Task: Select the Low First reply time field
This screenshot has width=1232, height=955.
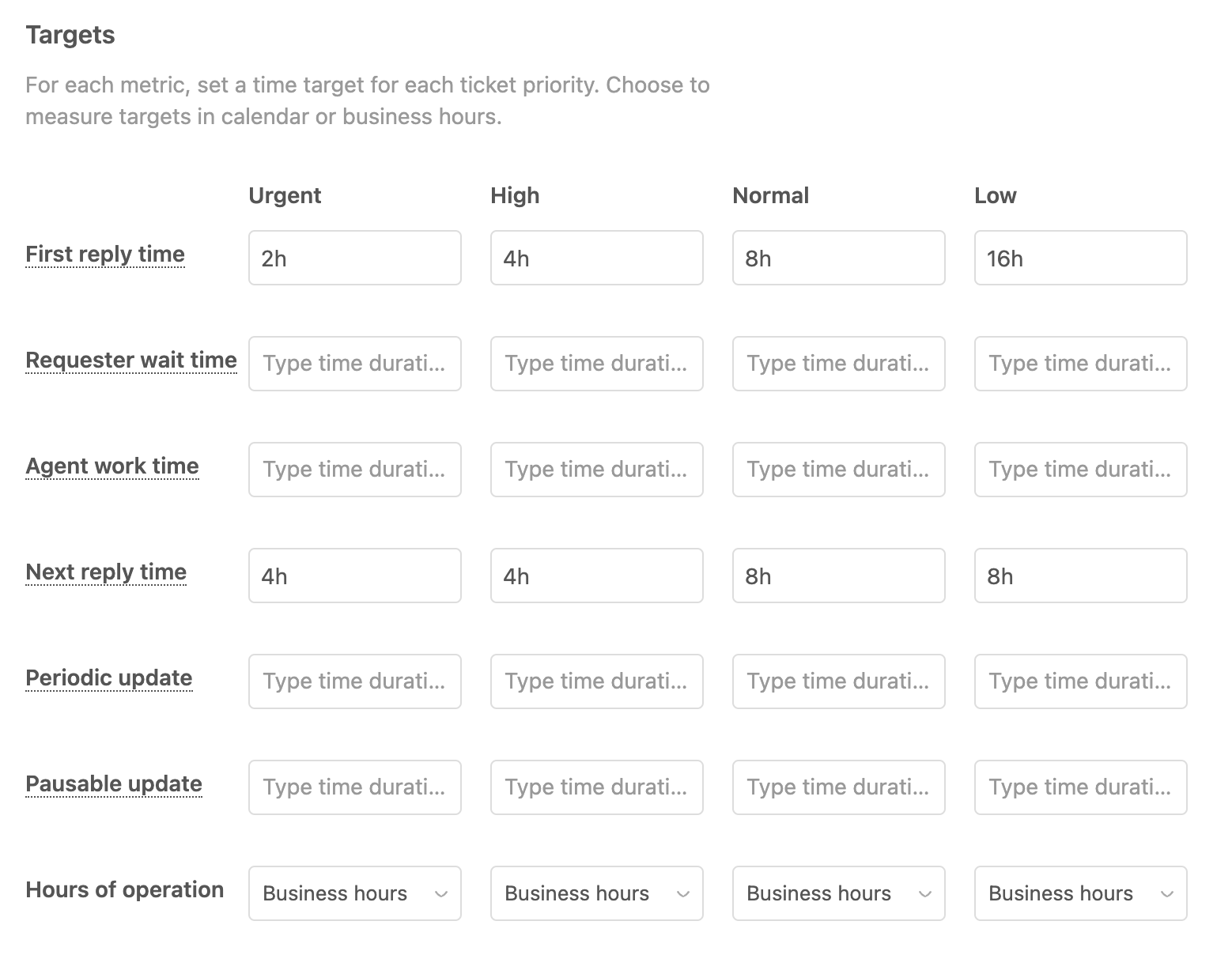Action: tap(1080, 258)
